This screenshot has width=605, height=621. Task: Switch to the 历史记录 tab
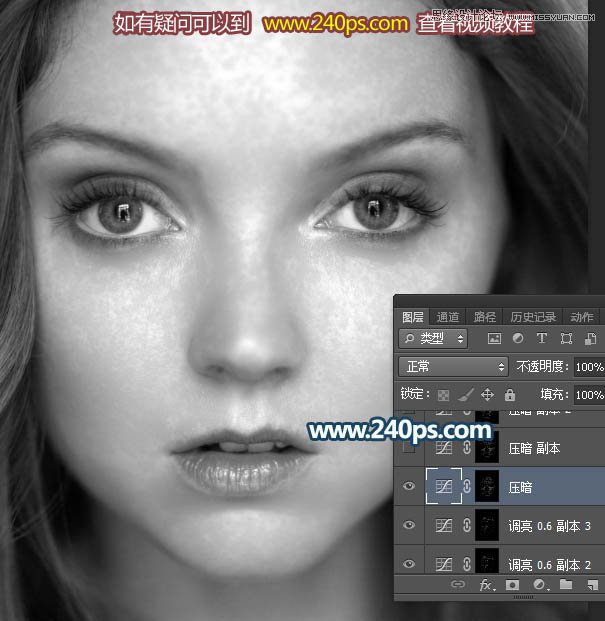533,317
